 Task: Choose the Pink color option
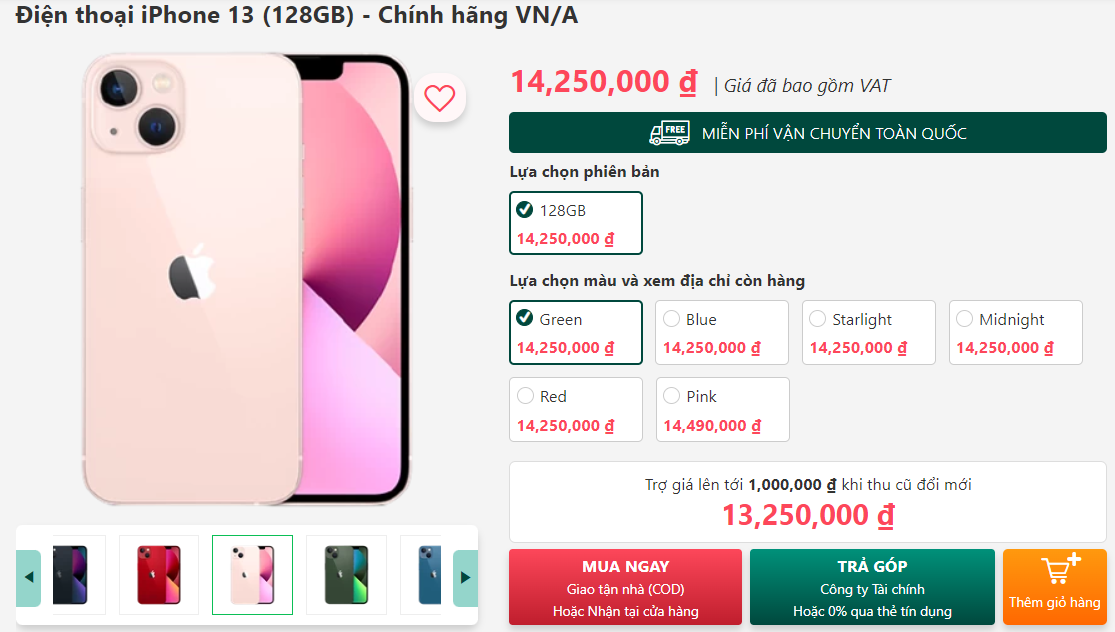click(722, 409)
